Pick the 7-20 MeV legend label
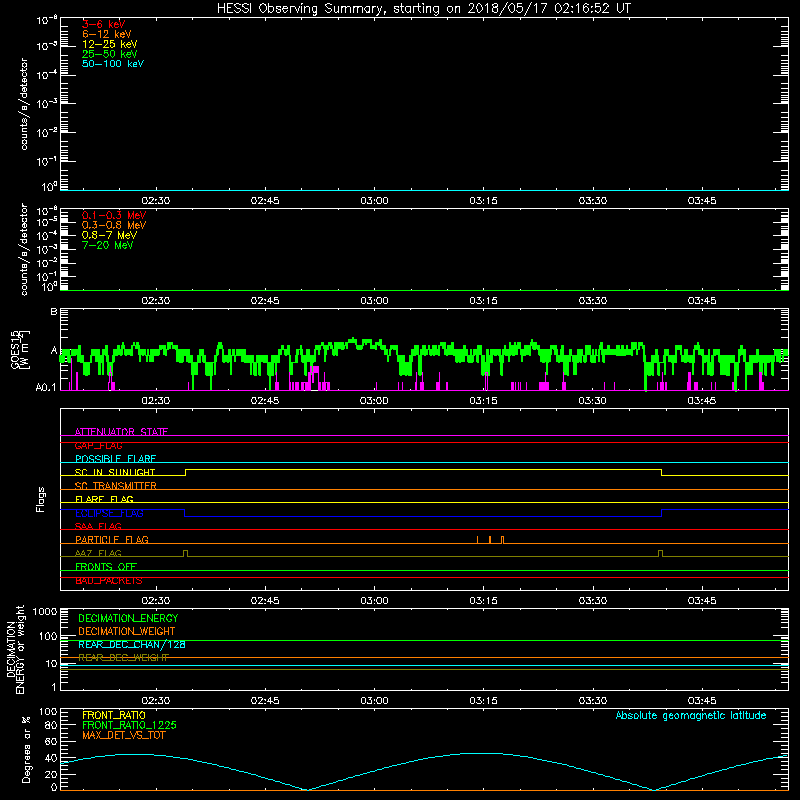This screenshot has width=800, height=800. click(x=108, y=245)
